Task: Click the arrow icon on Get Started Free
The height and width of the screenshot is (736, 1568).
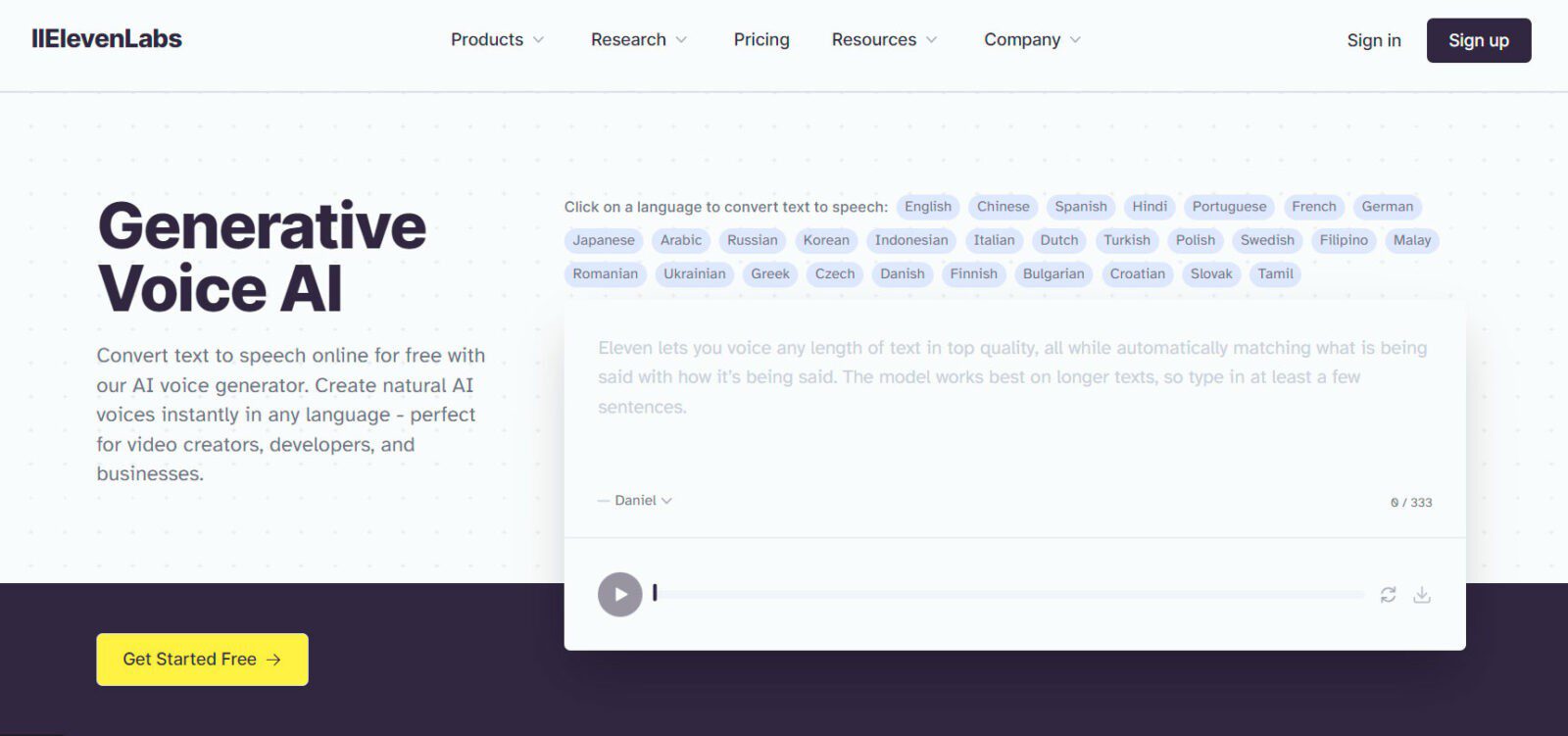Action: tap(274, 660)
